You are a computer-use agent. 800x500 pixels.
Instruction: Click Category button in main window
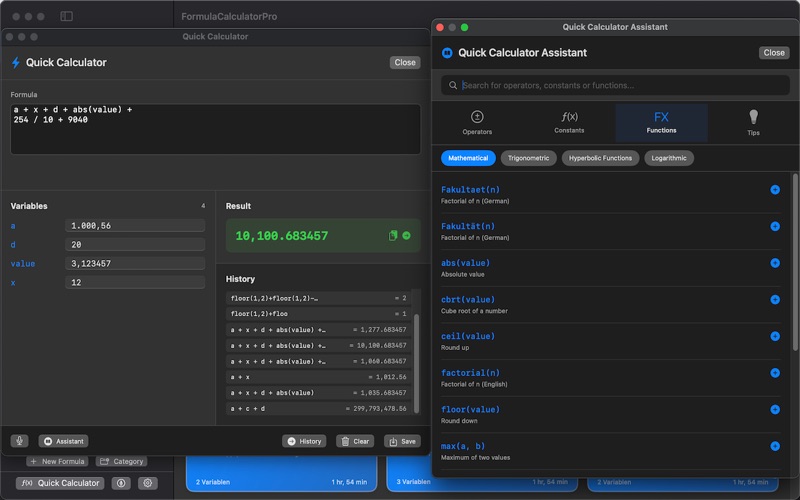click(x=121, y=461)
